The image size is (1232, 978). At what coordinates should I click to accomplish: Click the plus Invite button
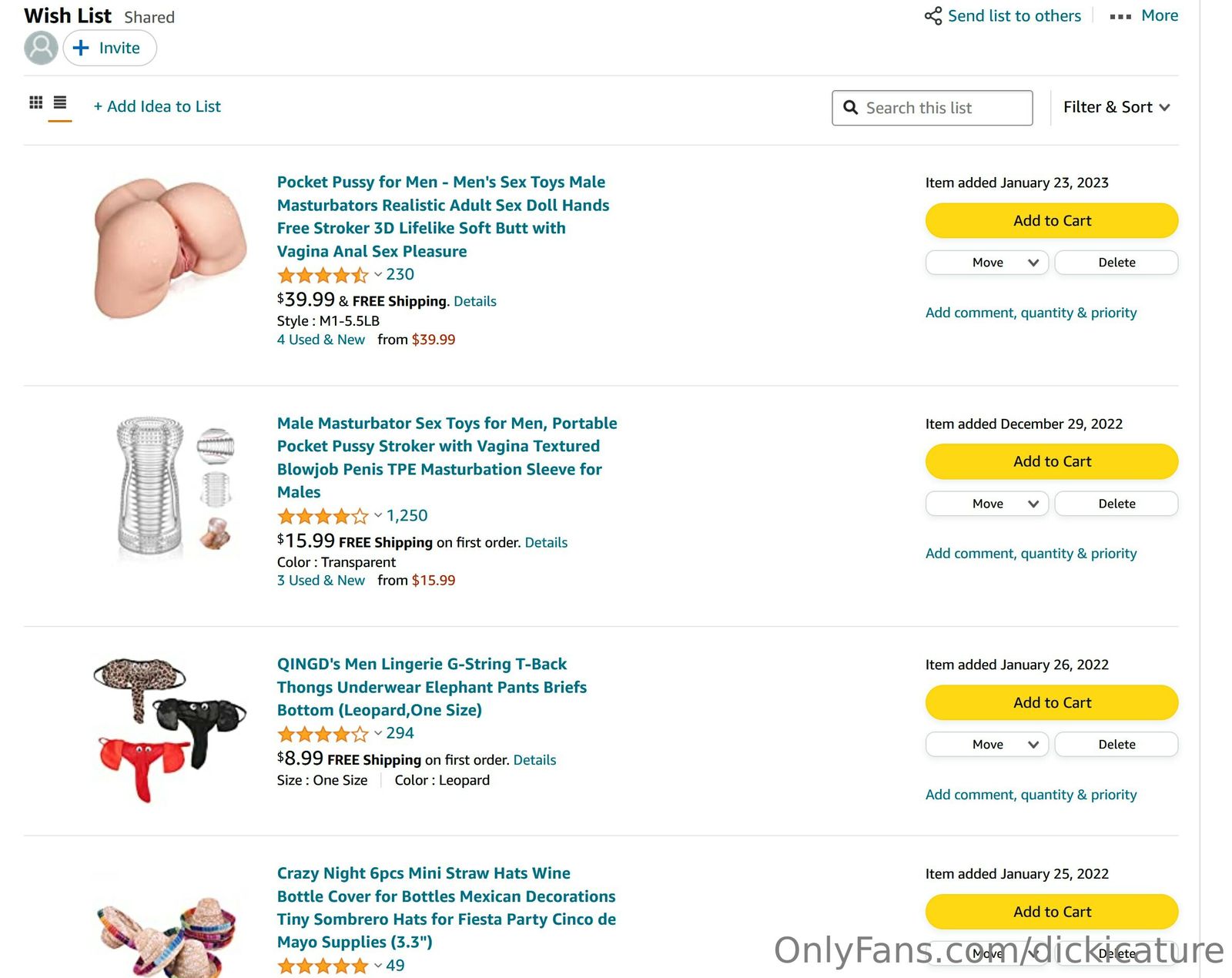point(109,48)
